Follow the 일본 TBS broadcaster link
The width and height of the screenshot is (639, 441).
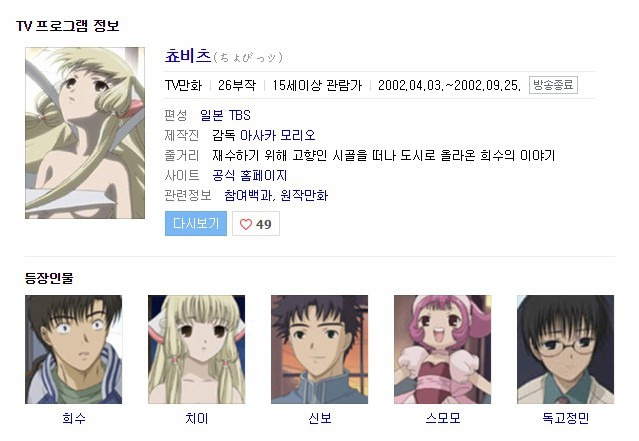click(225, 115)
